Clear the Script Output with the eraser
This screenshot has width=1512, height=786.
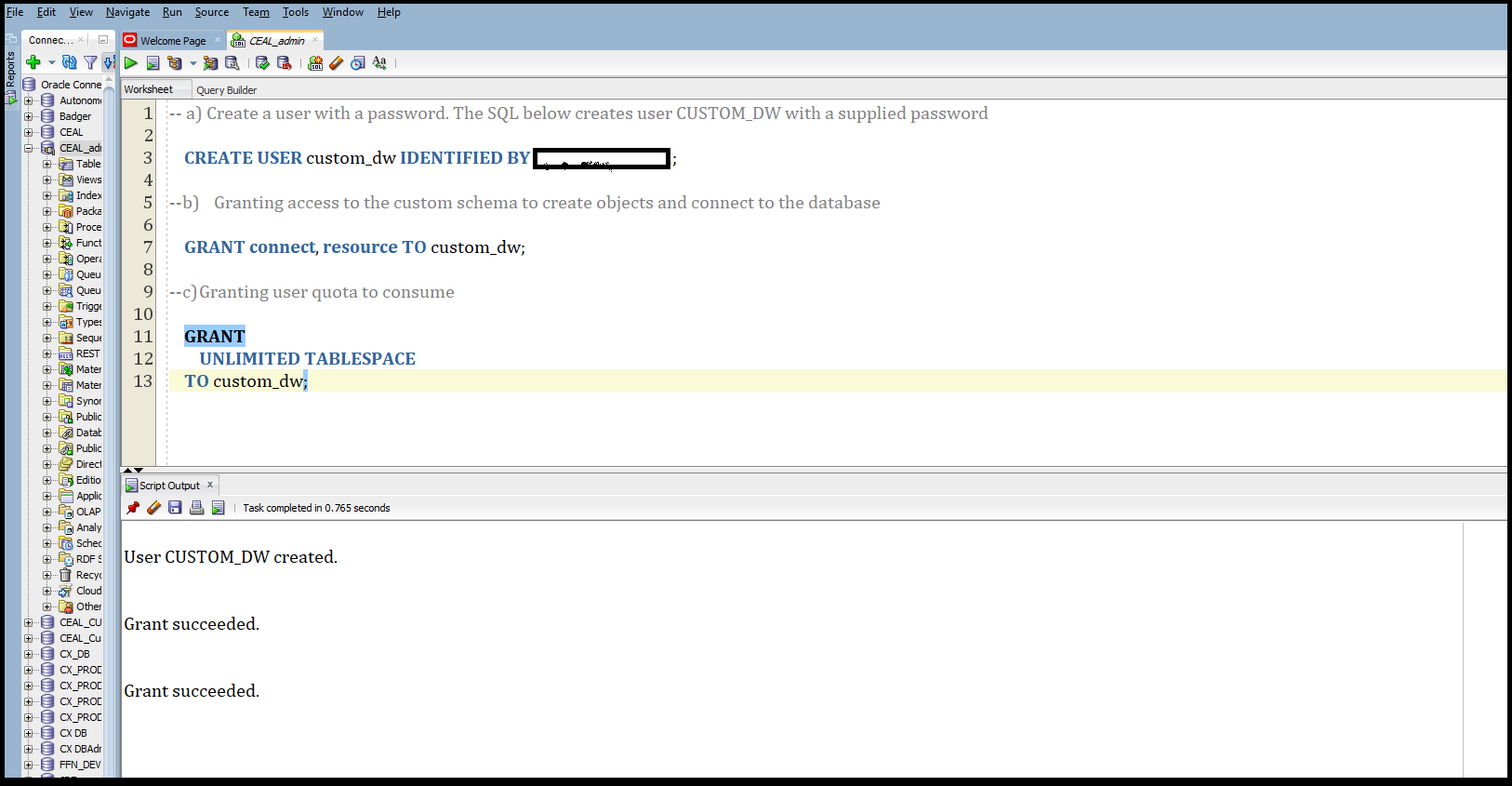[154, 508]
